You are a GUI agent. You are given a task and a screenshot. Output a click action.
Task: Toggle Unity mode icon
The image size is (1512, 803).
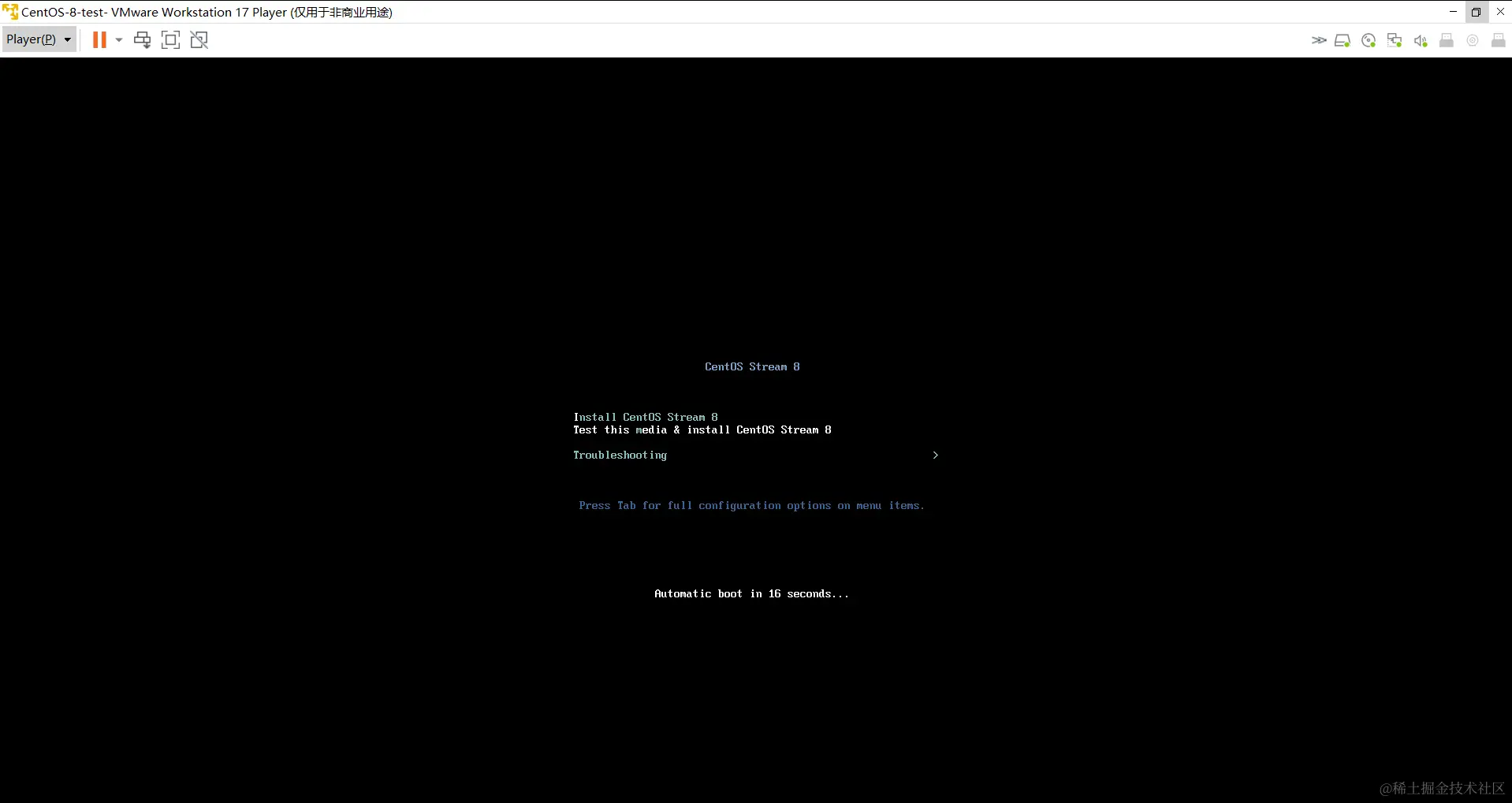pos(199,40)
